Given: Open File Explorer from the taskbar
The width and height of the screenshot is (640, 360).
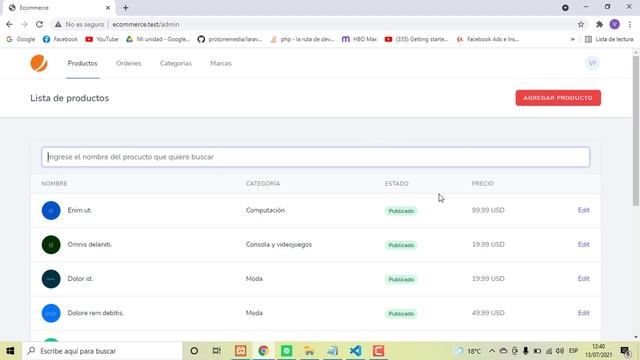Looking at the screenshot, I should tap(309, 351).
